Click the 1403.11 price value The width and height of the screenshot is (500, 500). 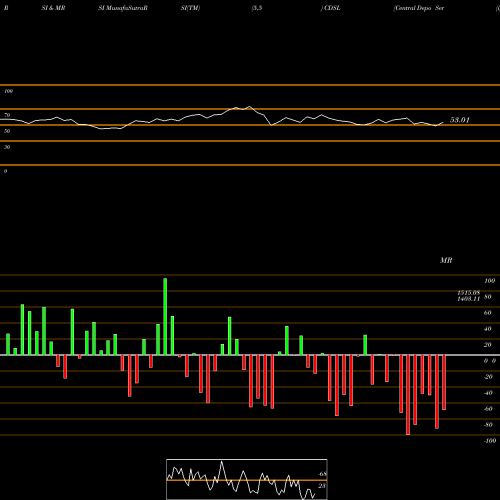tap(468, 299)
